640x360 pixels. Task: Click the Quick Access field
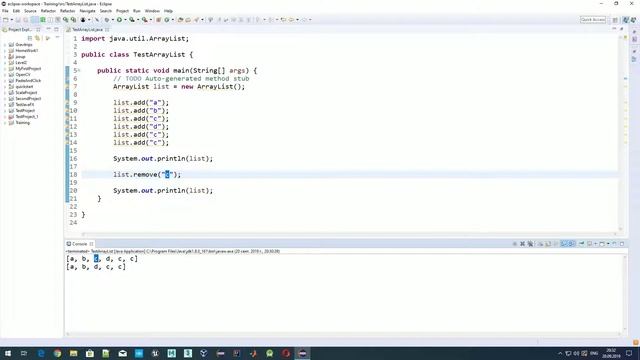click(593, 20)
